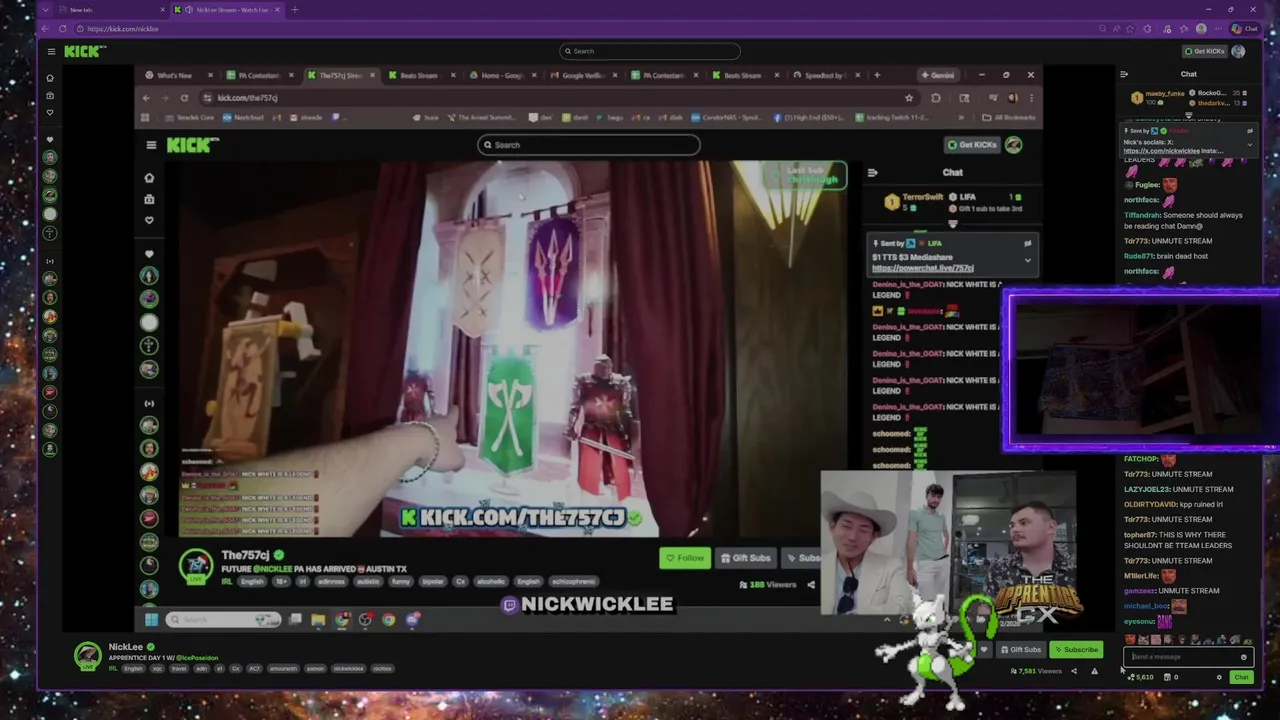The height and width of the screenshot is (720, 1280).
Task: Open user avatar menu next to Get KICKs
Action: pos(1238,51)
